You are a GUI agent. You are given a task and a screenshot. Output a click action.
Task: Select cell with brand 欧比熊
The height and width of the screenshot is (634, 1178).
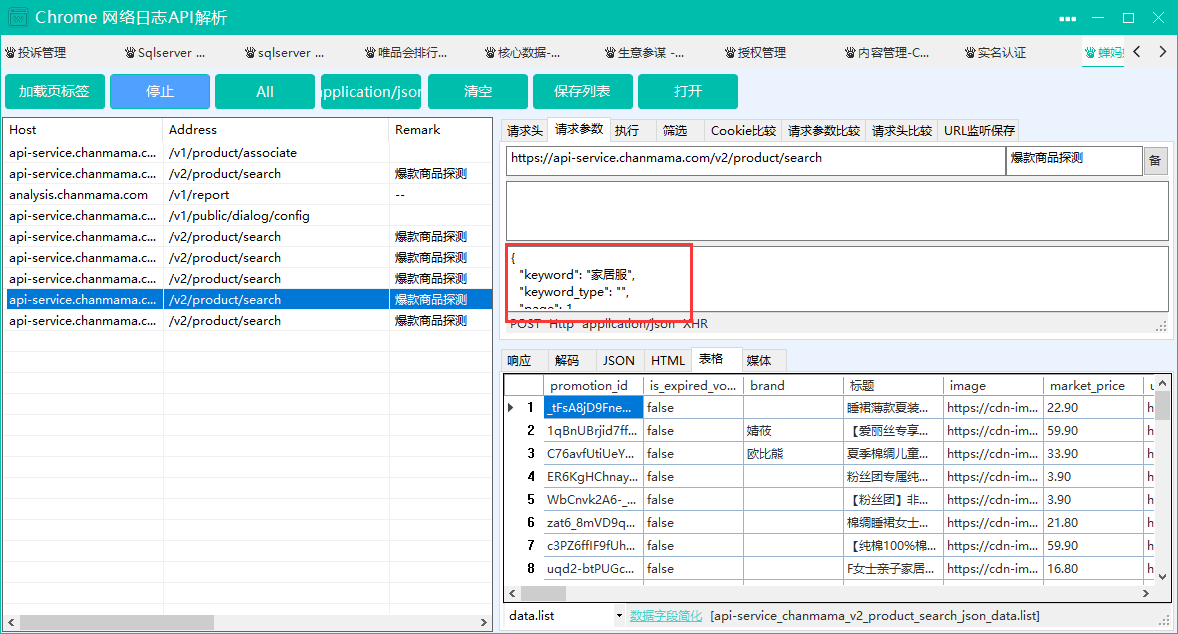(793, 454)
